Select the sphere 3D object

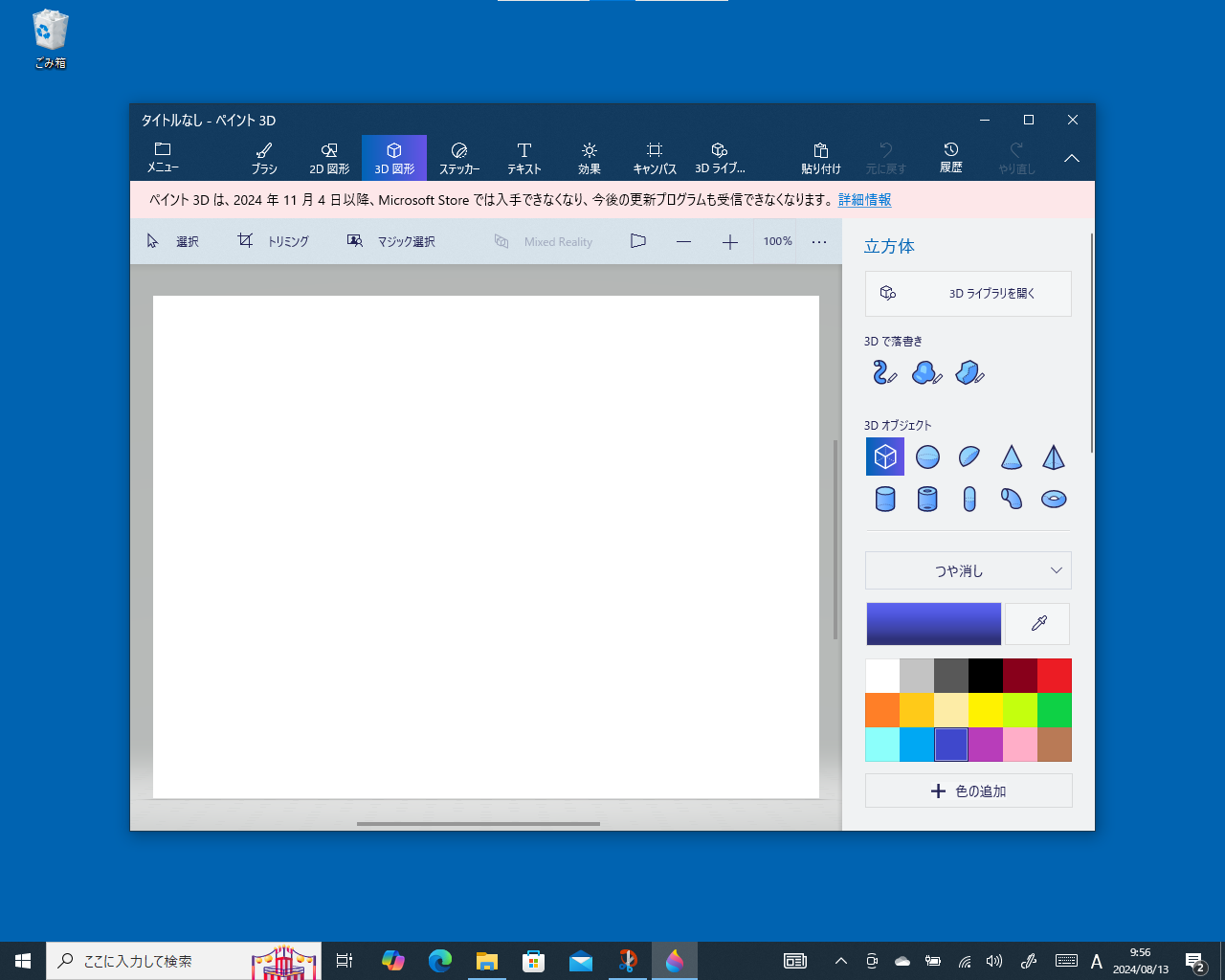coord(926,457)
